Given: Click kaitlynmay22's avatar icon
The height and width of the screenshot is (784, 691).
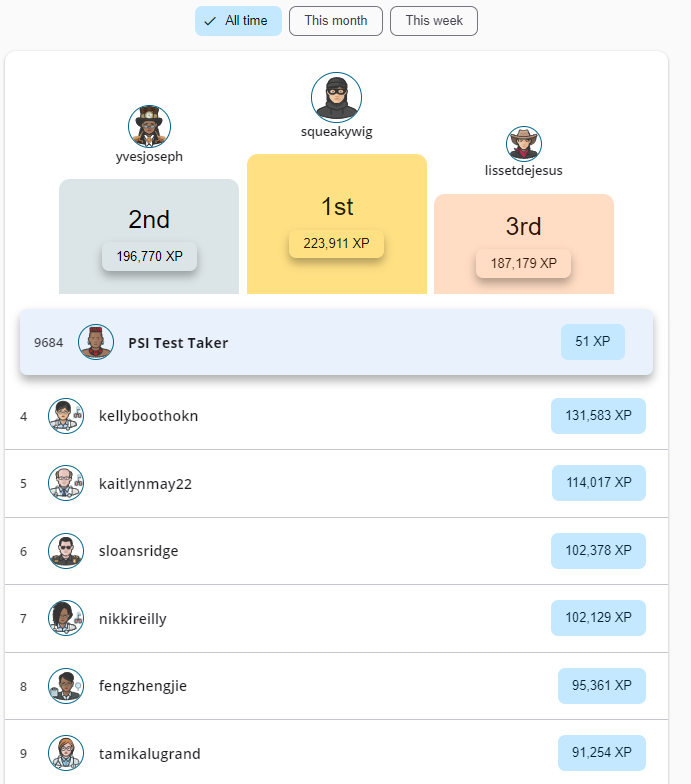Looking at the screenshot, I should 66,483.
